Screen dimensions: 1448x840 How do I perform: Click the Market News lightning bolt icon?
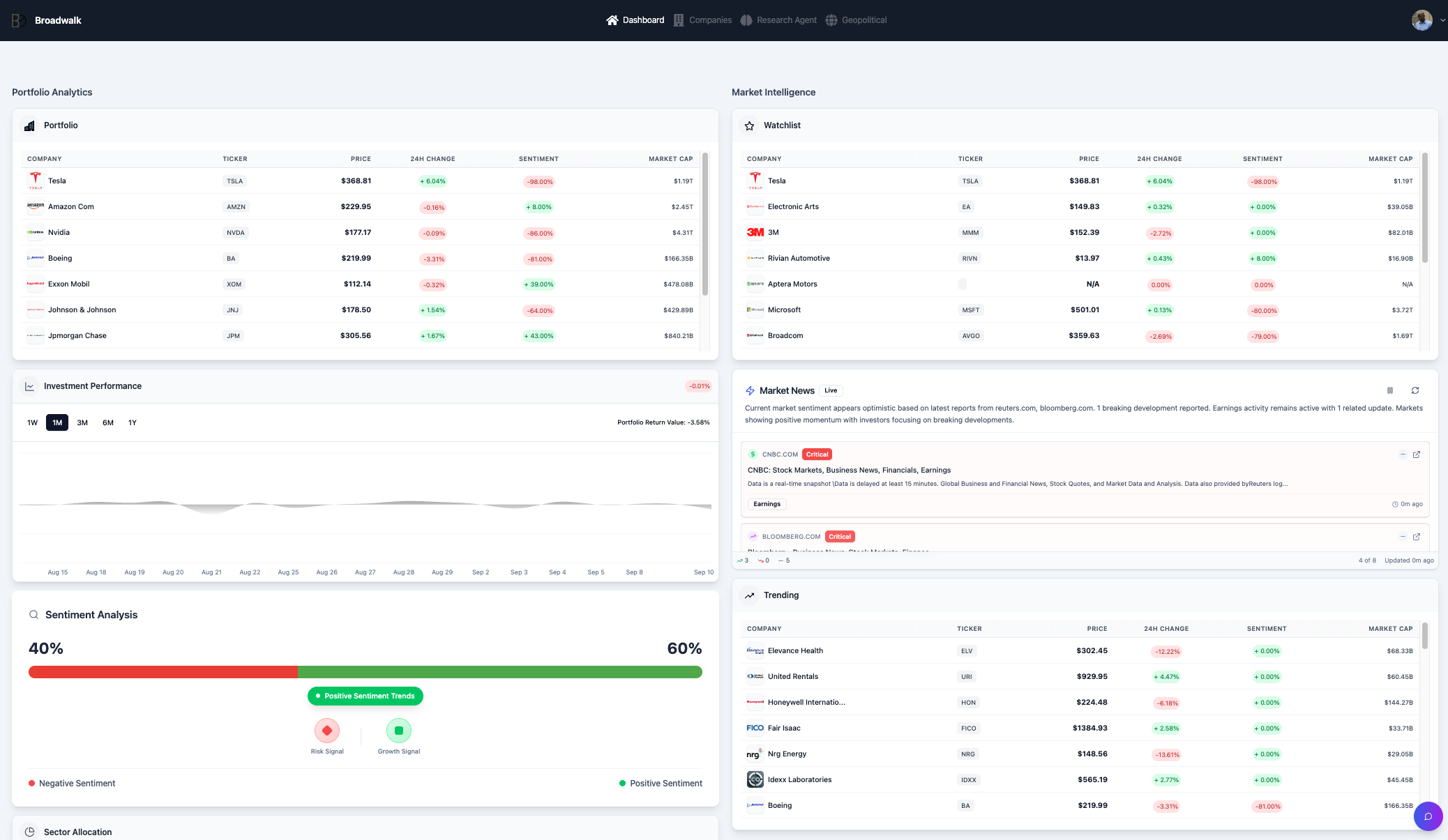(750, 390)
